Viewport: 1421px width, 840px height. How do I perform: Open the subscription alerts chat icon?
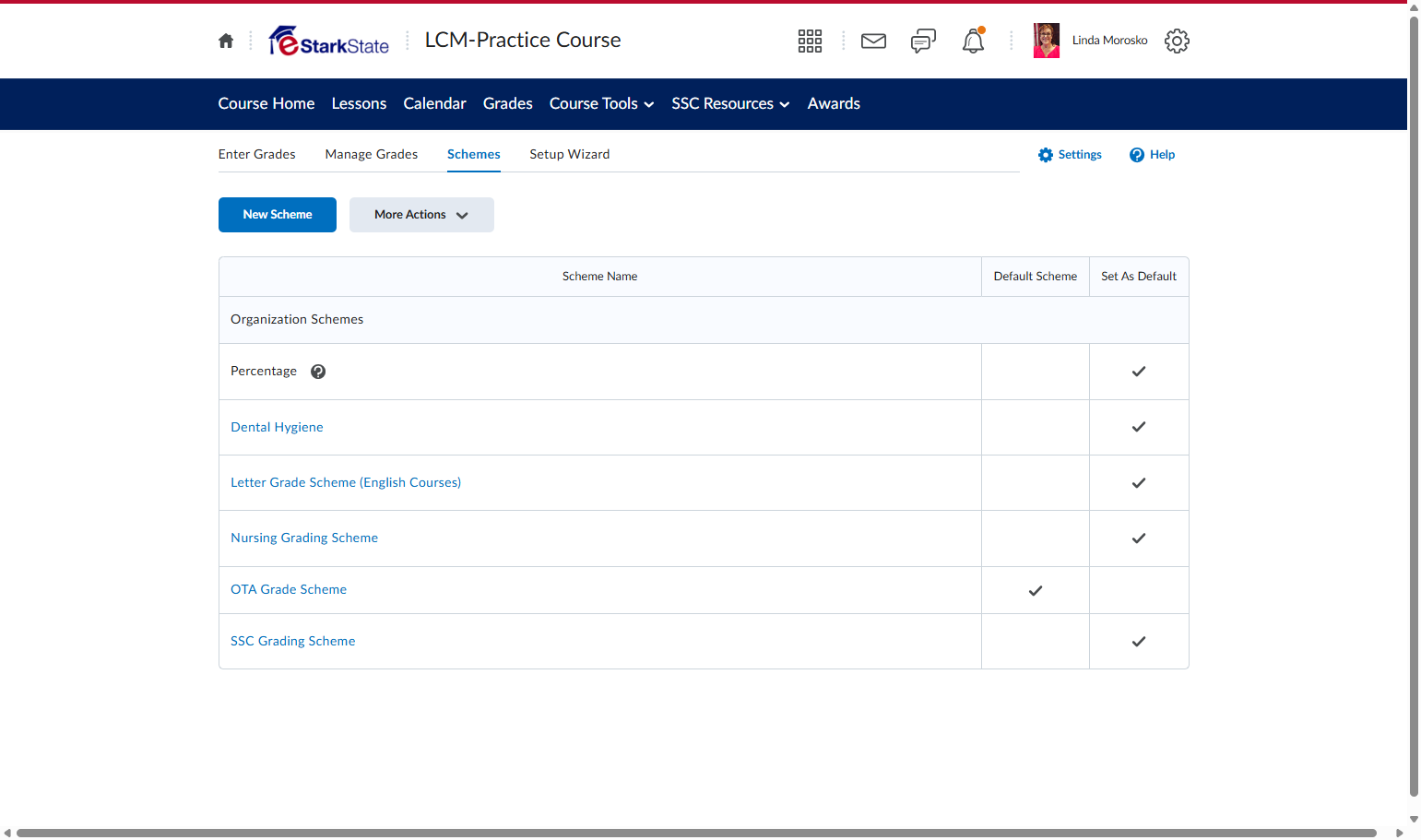[923, 41]
